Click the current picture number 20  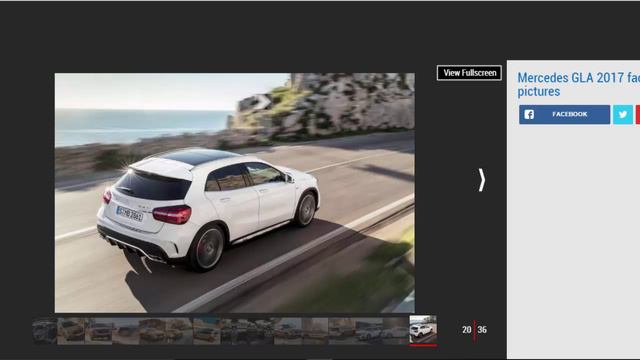(467, 330)
